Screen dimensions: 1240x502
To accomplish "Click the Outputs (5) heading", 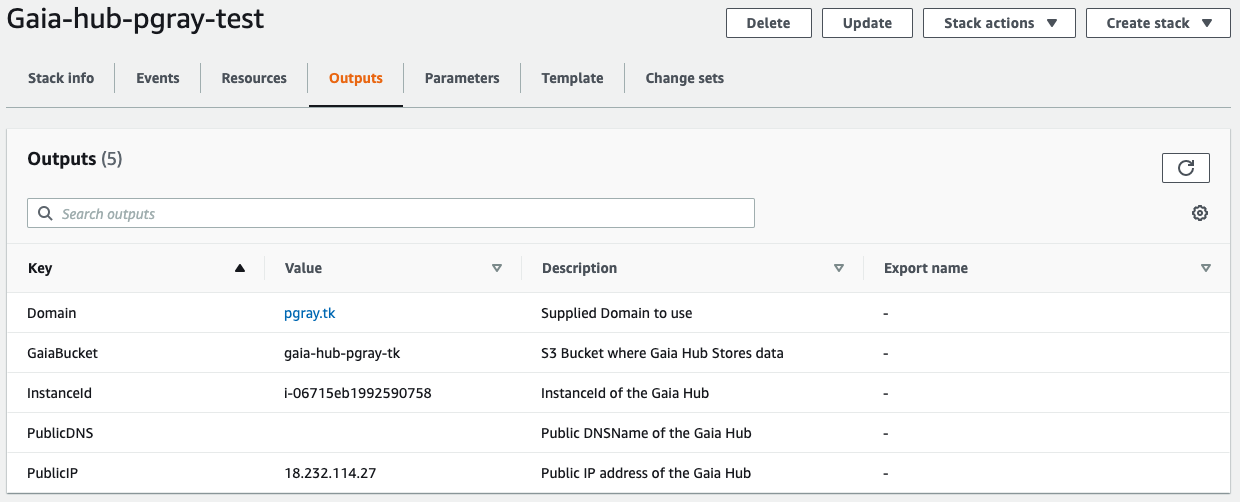I will (75, 159).
